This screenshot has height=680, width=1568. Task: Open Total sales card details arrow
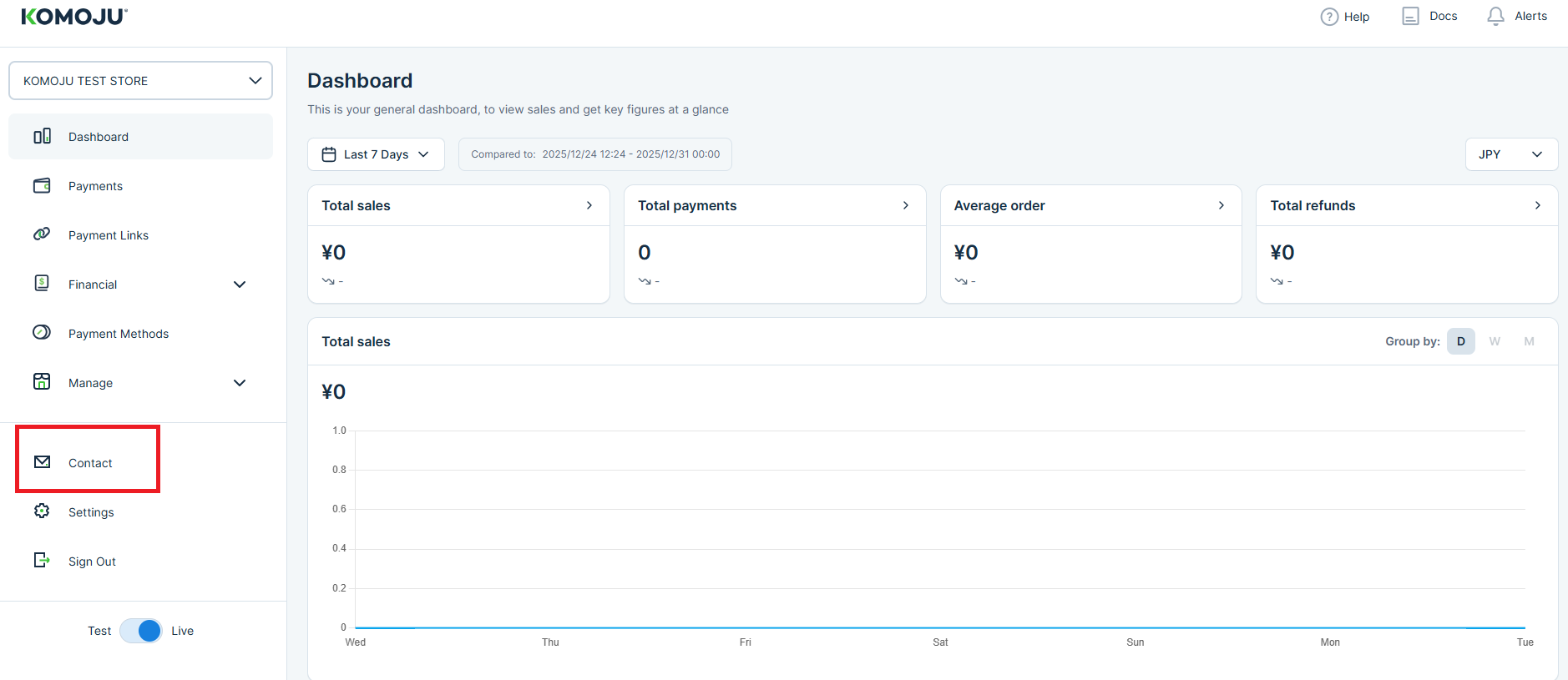589,205
